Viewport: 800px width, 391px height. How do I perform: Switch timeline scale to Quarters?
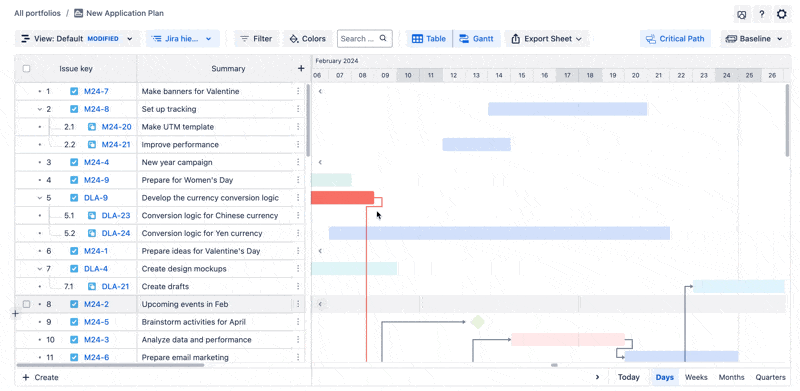pos(770,377)
